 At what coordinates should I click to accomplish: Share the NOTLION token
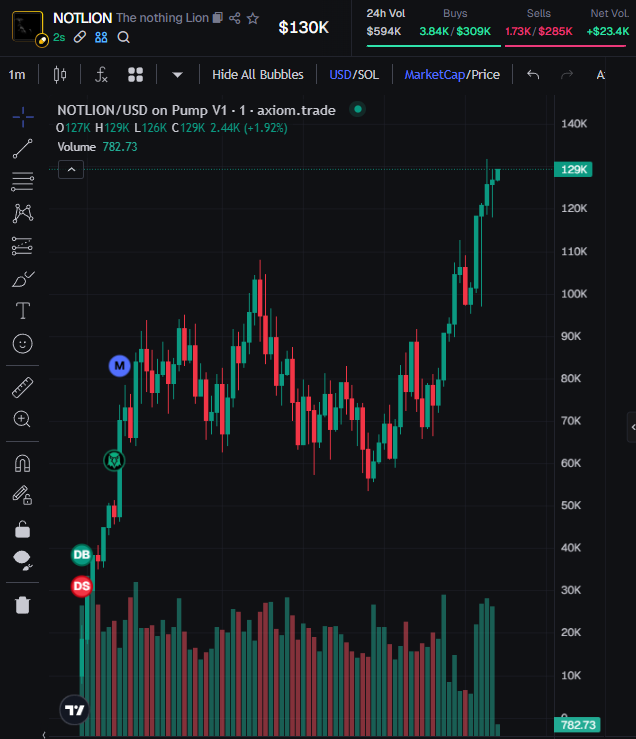tap(235, 18)
